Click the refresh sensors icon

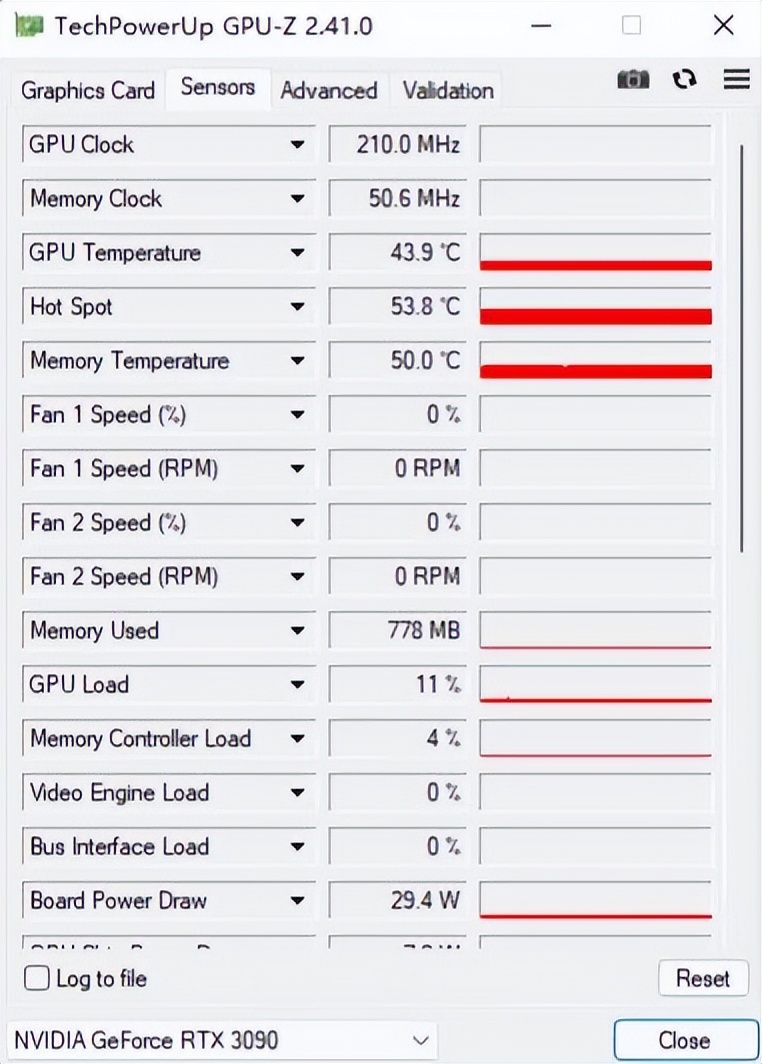pos(685,80)
